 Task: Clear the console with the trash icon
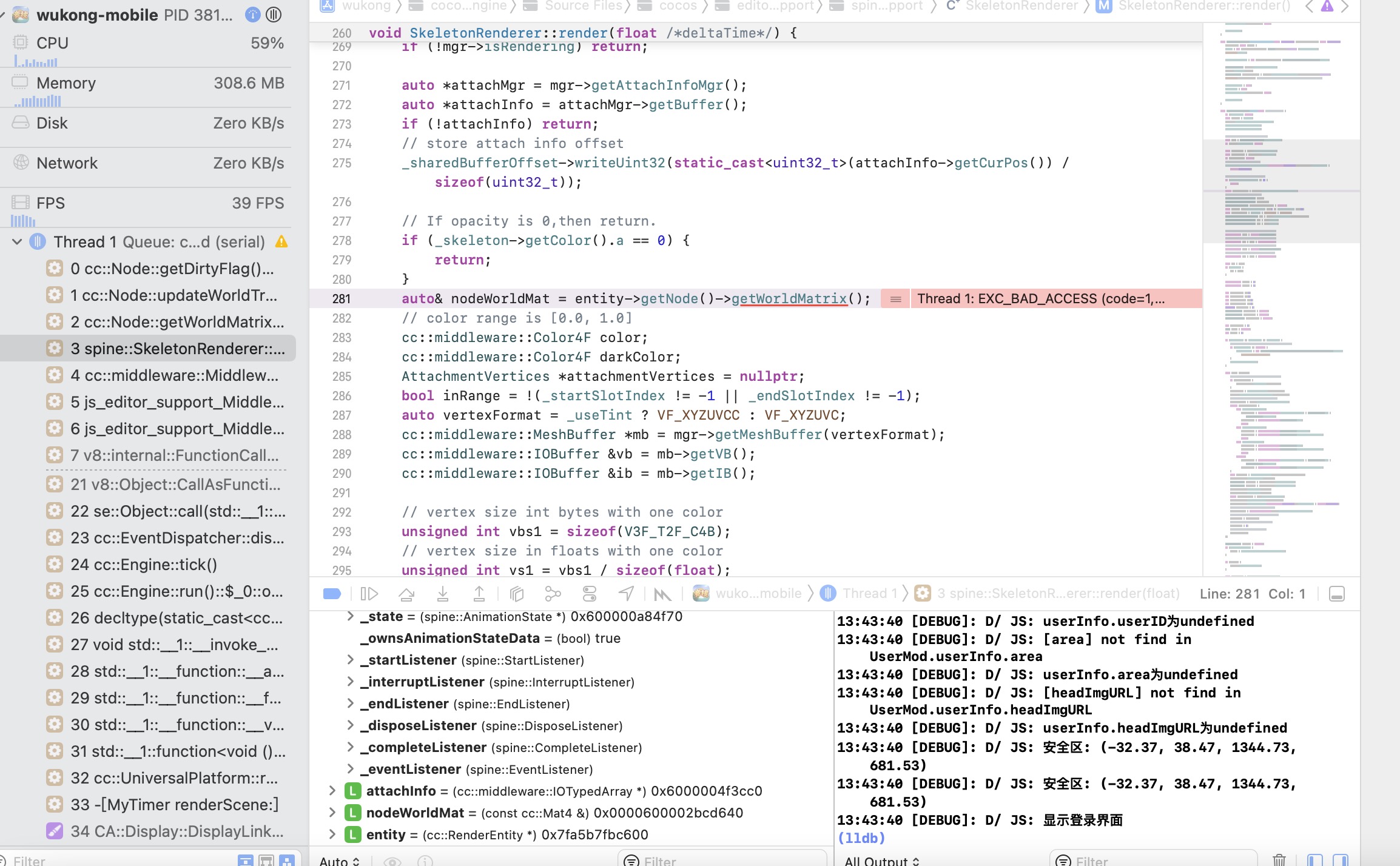[1279, 860]
